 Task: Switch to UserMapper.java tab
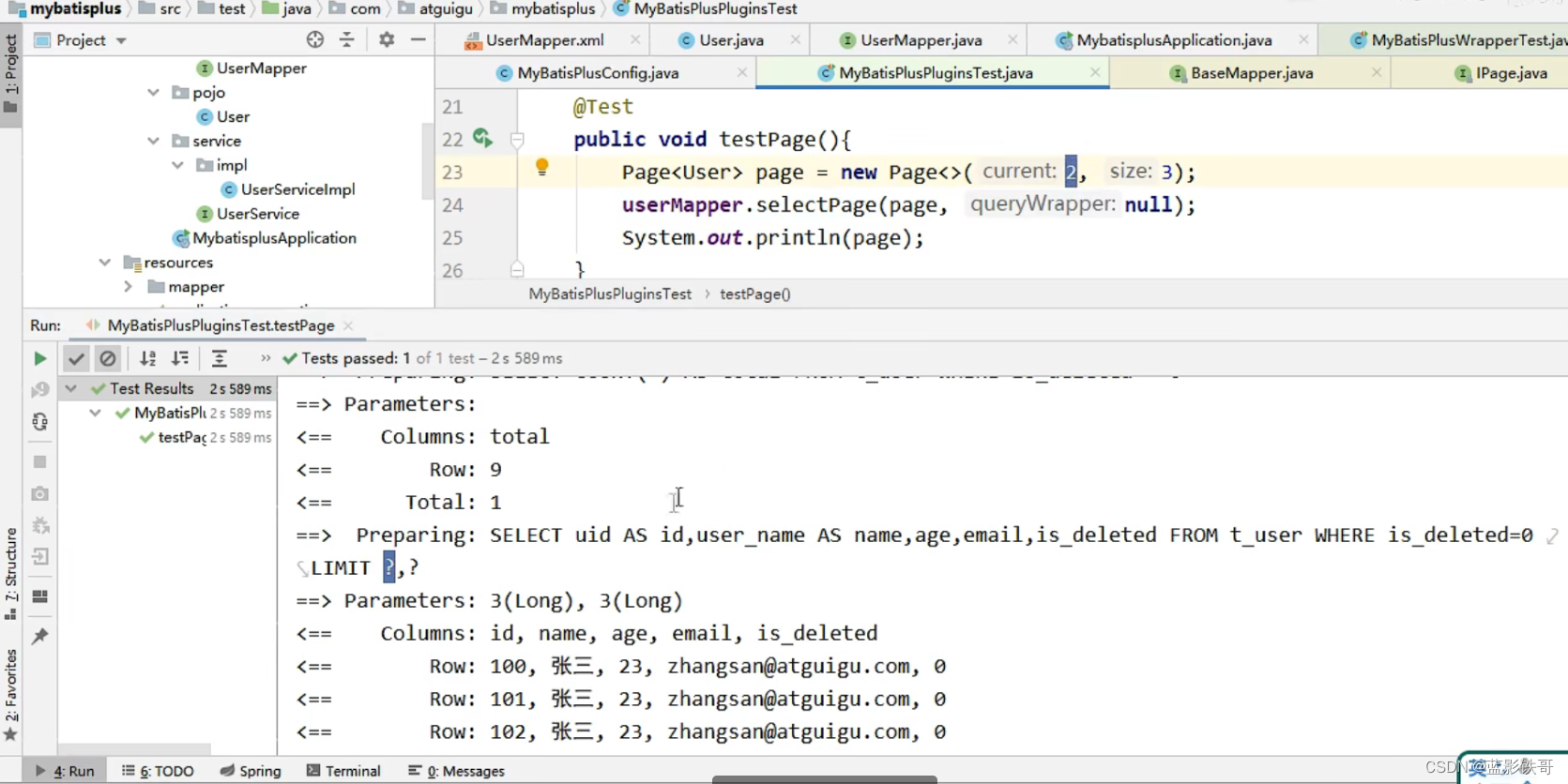click(910, 40)
